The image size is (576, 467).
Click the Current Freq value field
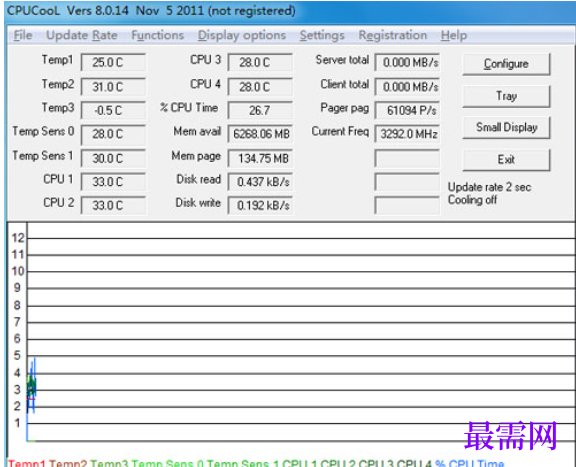[407, 134]
